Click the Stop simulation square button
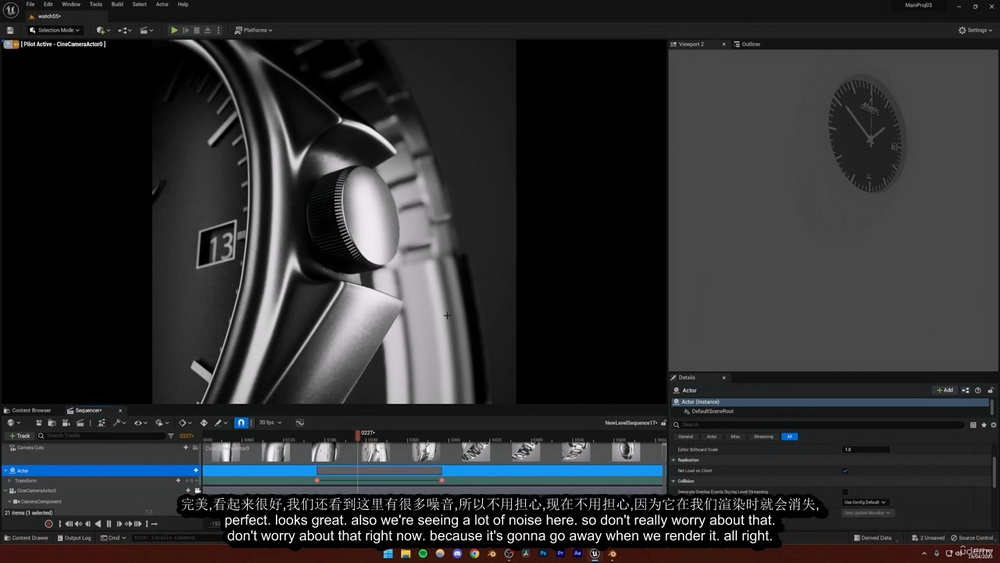 click(196, 30)
